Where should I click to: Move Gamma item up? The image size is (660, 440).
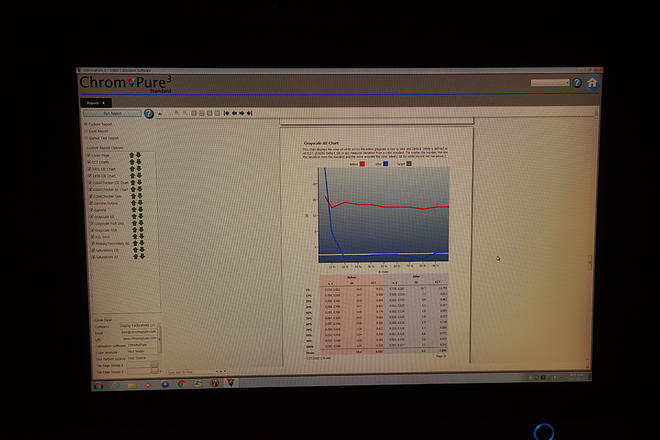[134, 210]
